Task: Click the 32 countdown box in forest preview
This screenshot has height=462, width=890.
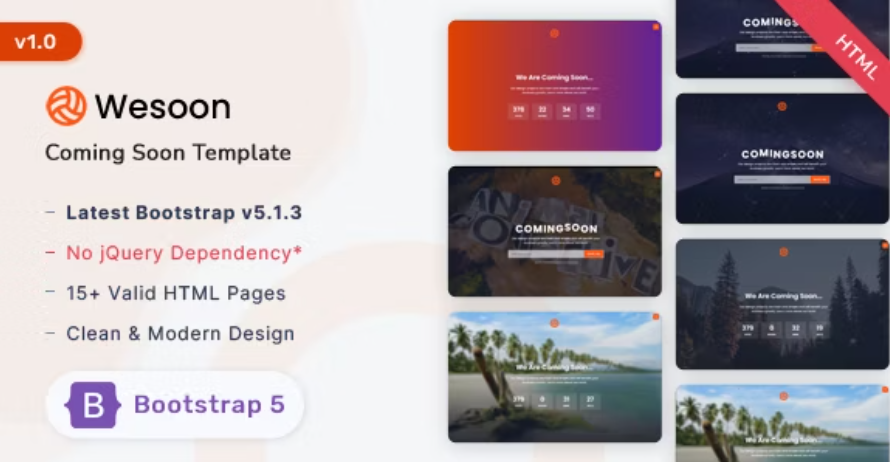Action: pos(795,330)
